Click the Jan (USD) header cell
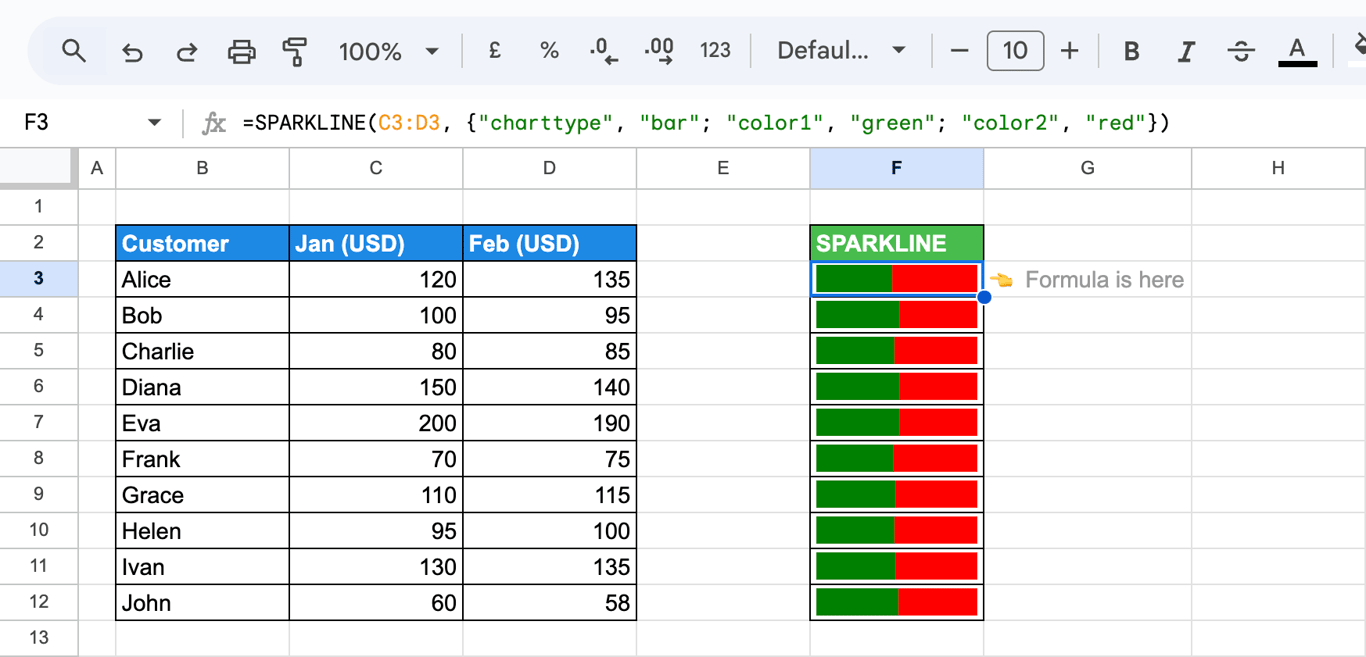Screen dimensions: 1366x657 (x=376, y=243)
